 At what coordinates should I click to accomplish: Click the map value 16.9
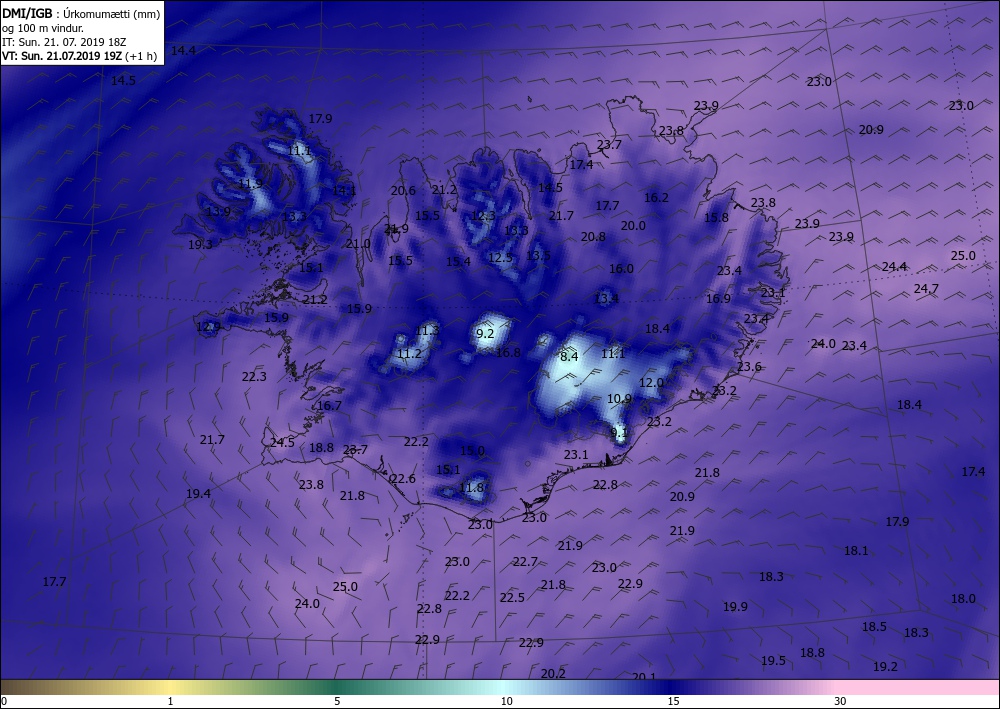718,298
